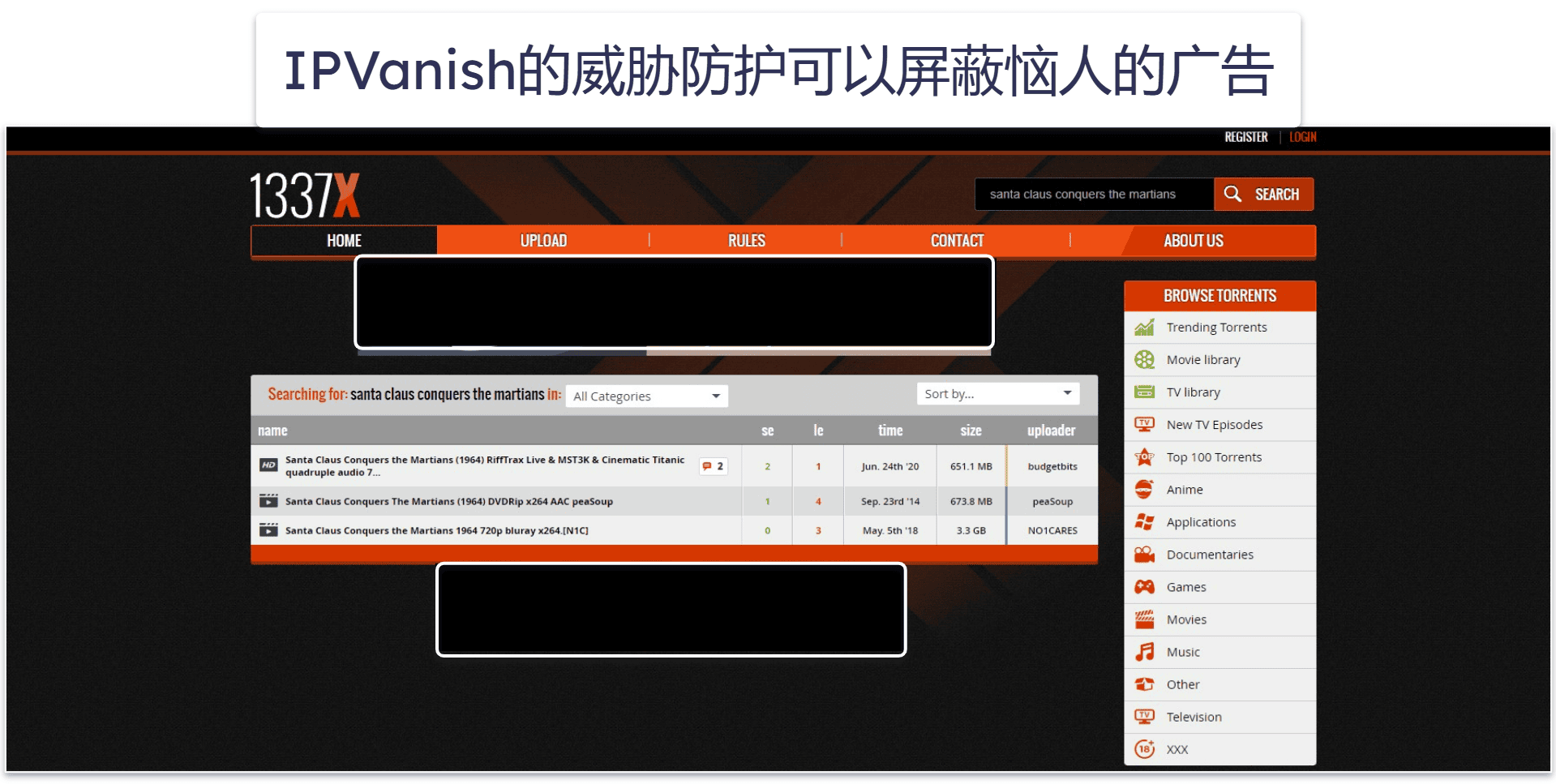The image size is (1556, 784).
Task: Click the '3.3 GB' size cell
Action: (x=971, y=530)
